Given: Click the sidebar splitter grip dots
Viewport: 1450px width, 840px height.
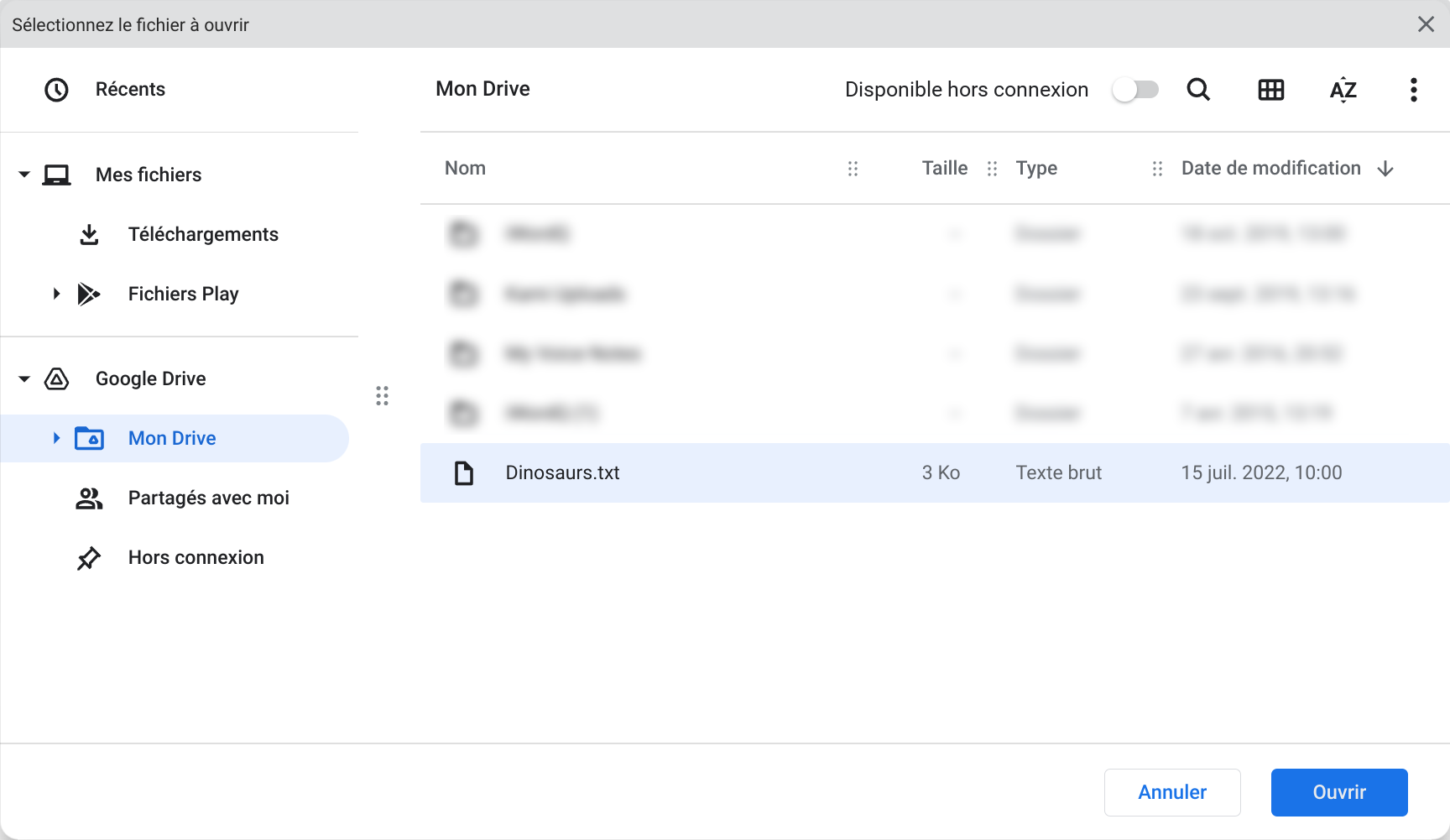Looking at the screenshot, I should point(382,396).
